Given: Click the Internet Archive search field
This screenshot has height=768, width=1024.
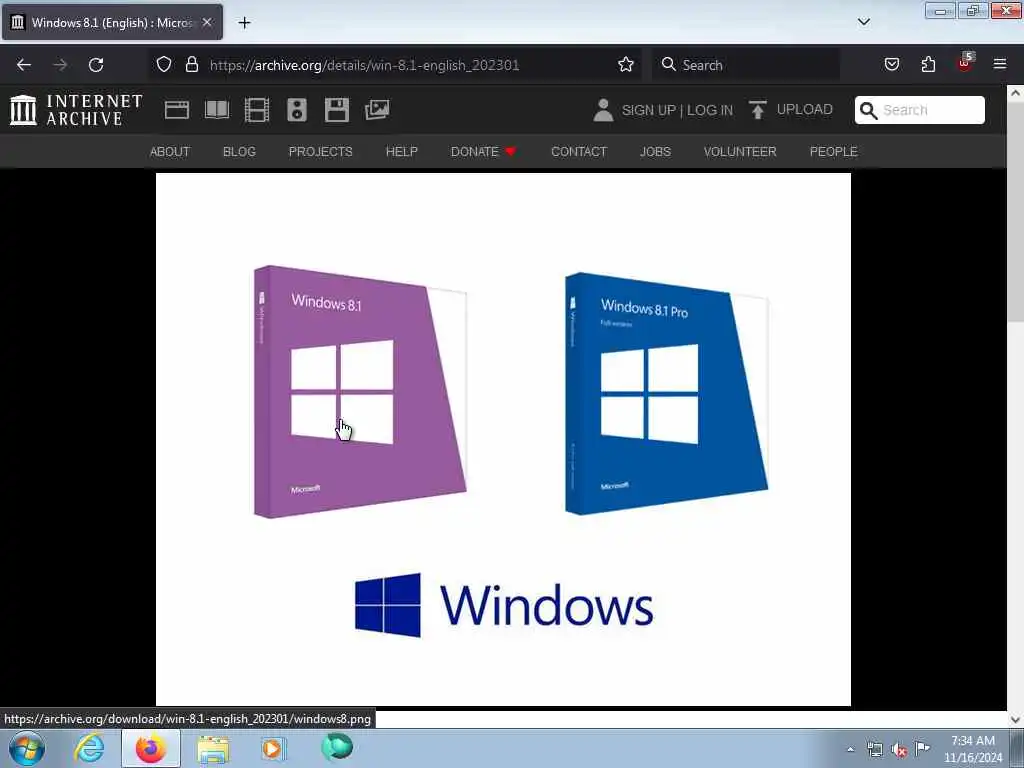Looking at the screenshot, I should [x=920, y=110].
